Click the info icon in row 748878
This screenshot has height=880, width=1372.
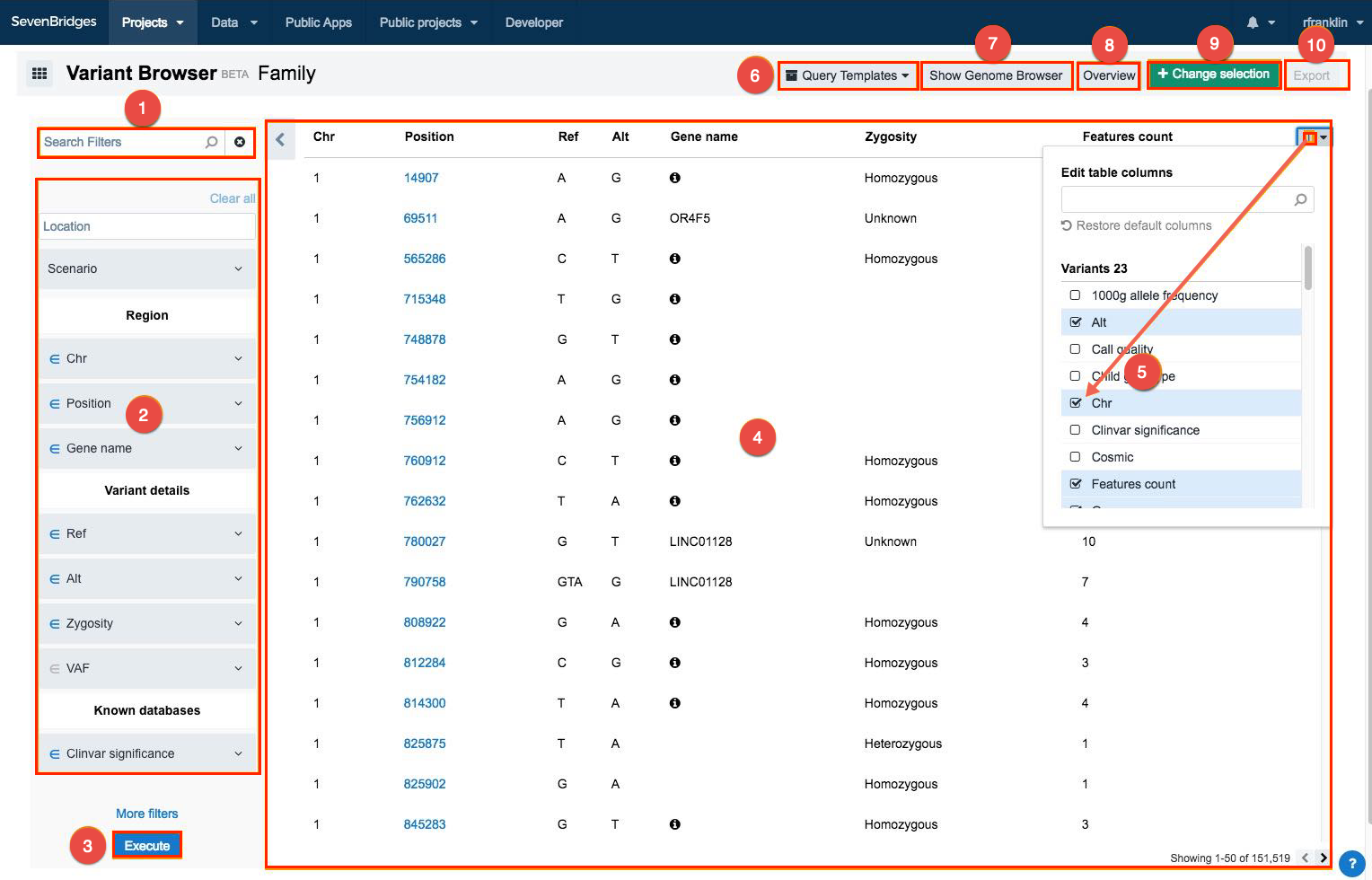point(675,339)
